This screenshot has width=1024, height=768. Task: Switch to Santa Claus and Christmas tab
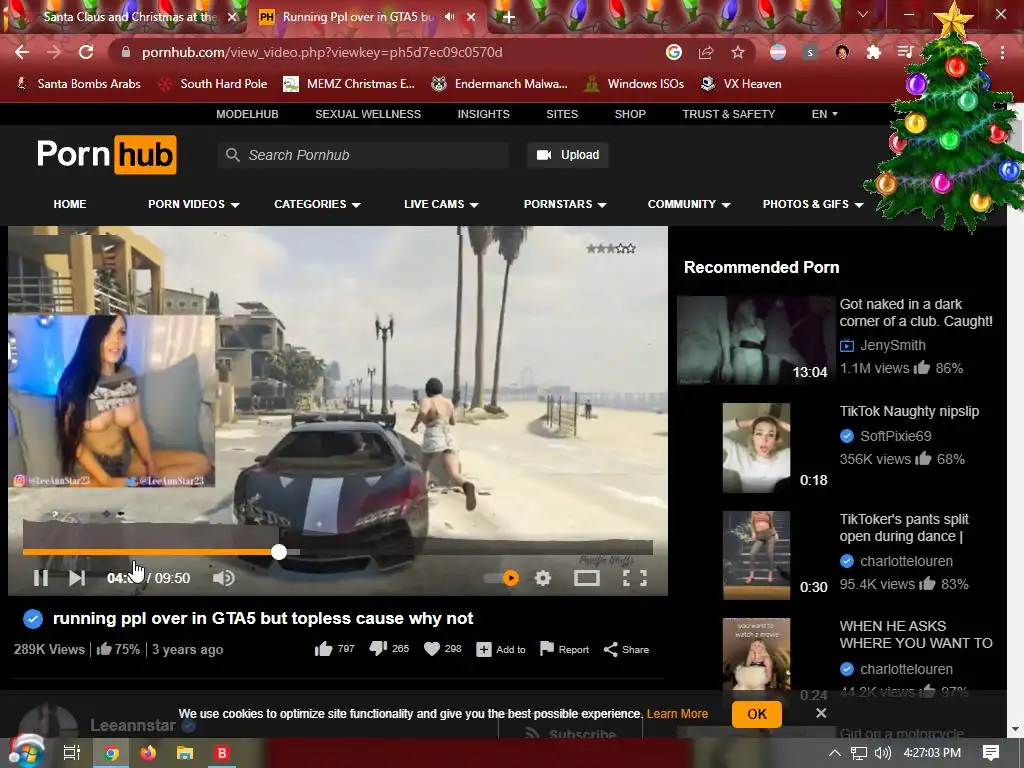130,17
